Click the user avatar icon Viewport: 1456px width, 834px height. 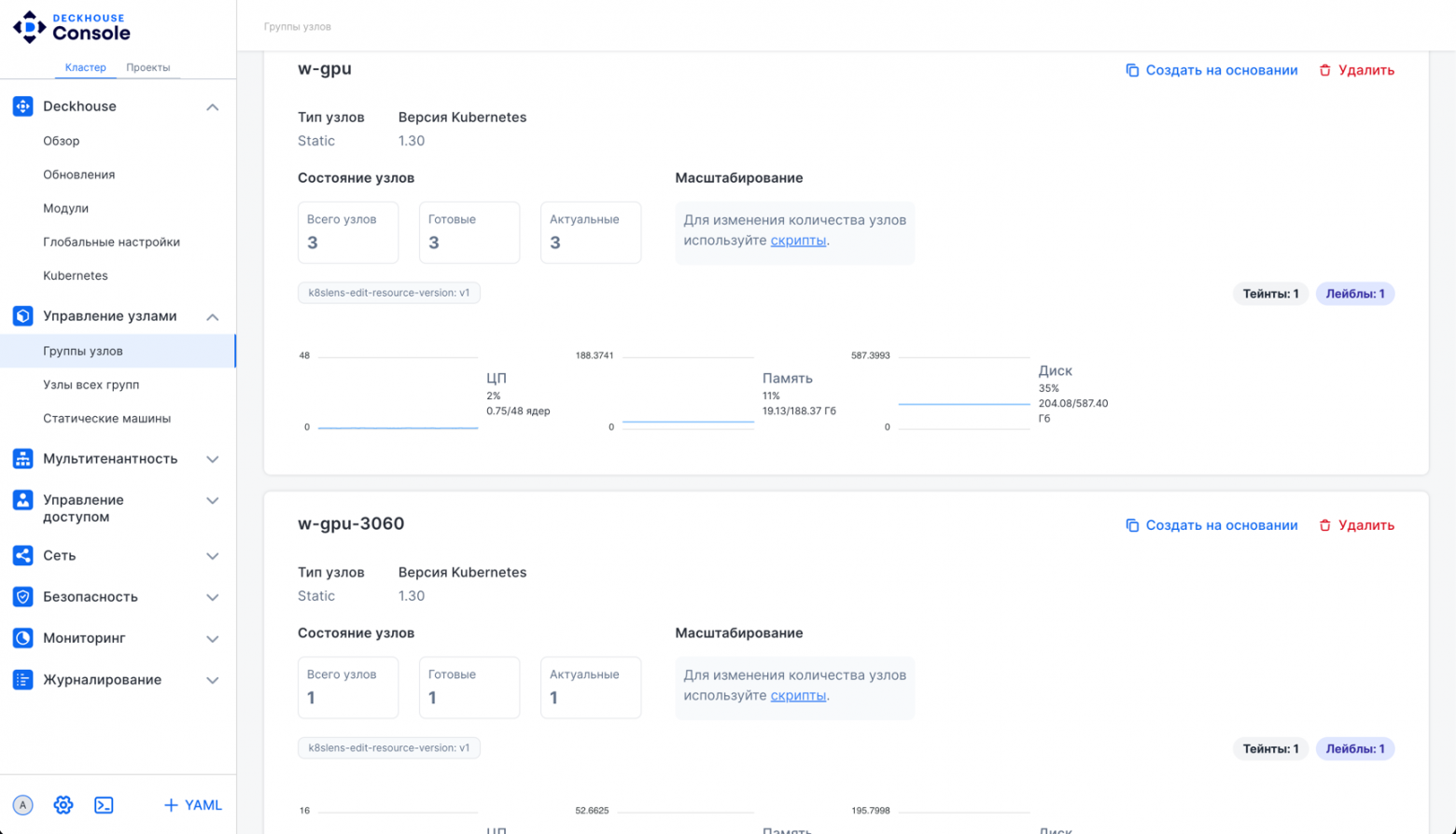pos(23,805)
